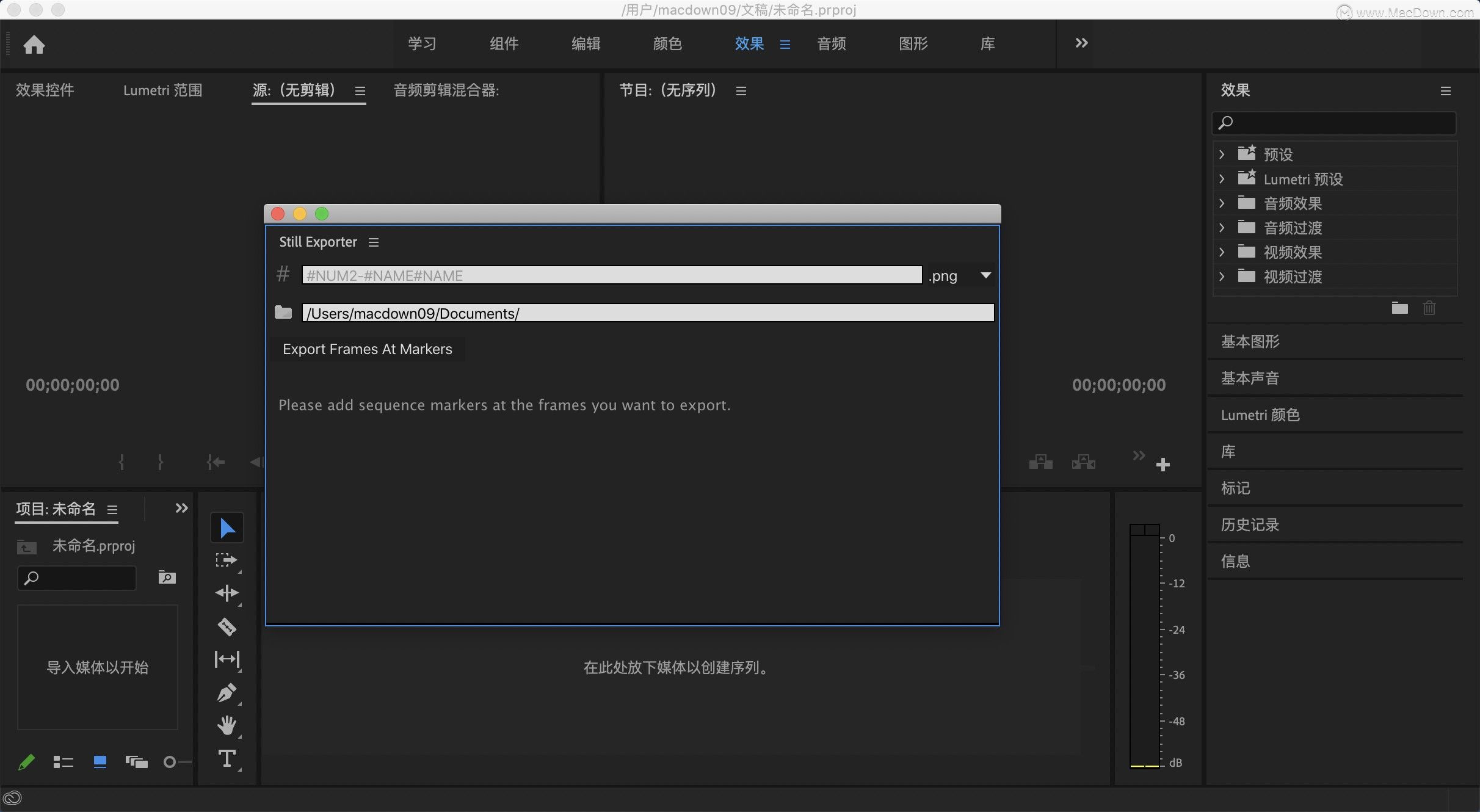Select the Pen tool in toolbar
Image resolution: width=1480 pixels, height=812 pixels.
pos(226,693)
